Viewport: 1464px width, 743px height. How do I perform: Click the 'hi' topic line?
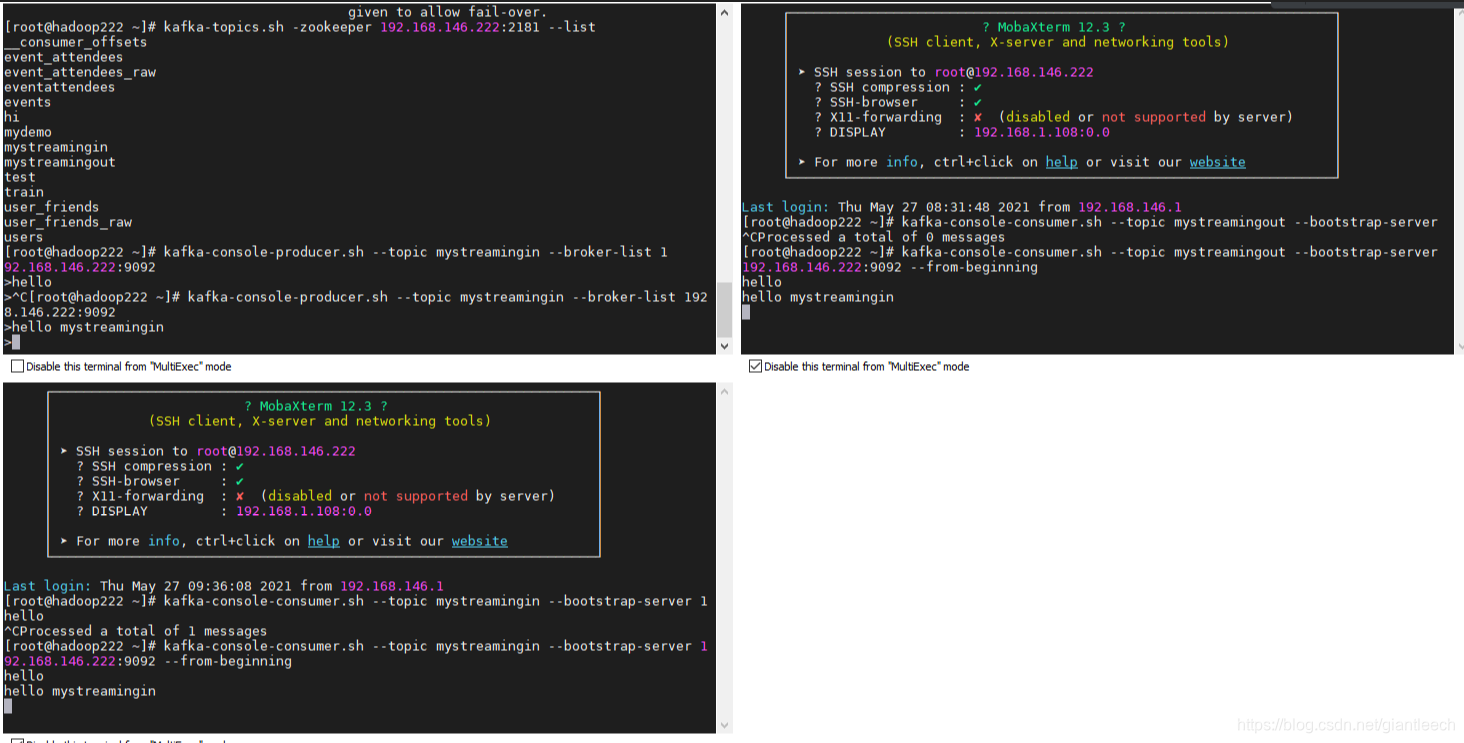point(12,117)
